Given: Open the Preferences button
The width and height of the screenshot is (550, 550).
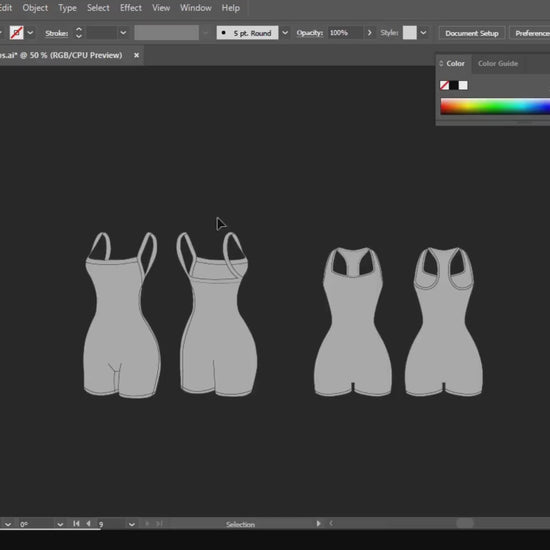Looking at the screenshot, I should (x=530, y=33).
